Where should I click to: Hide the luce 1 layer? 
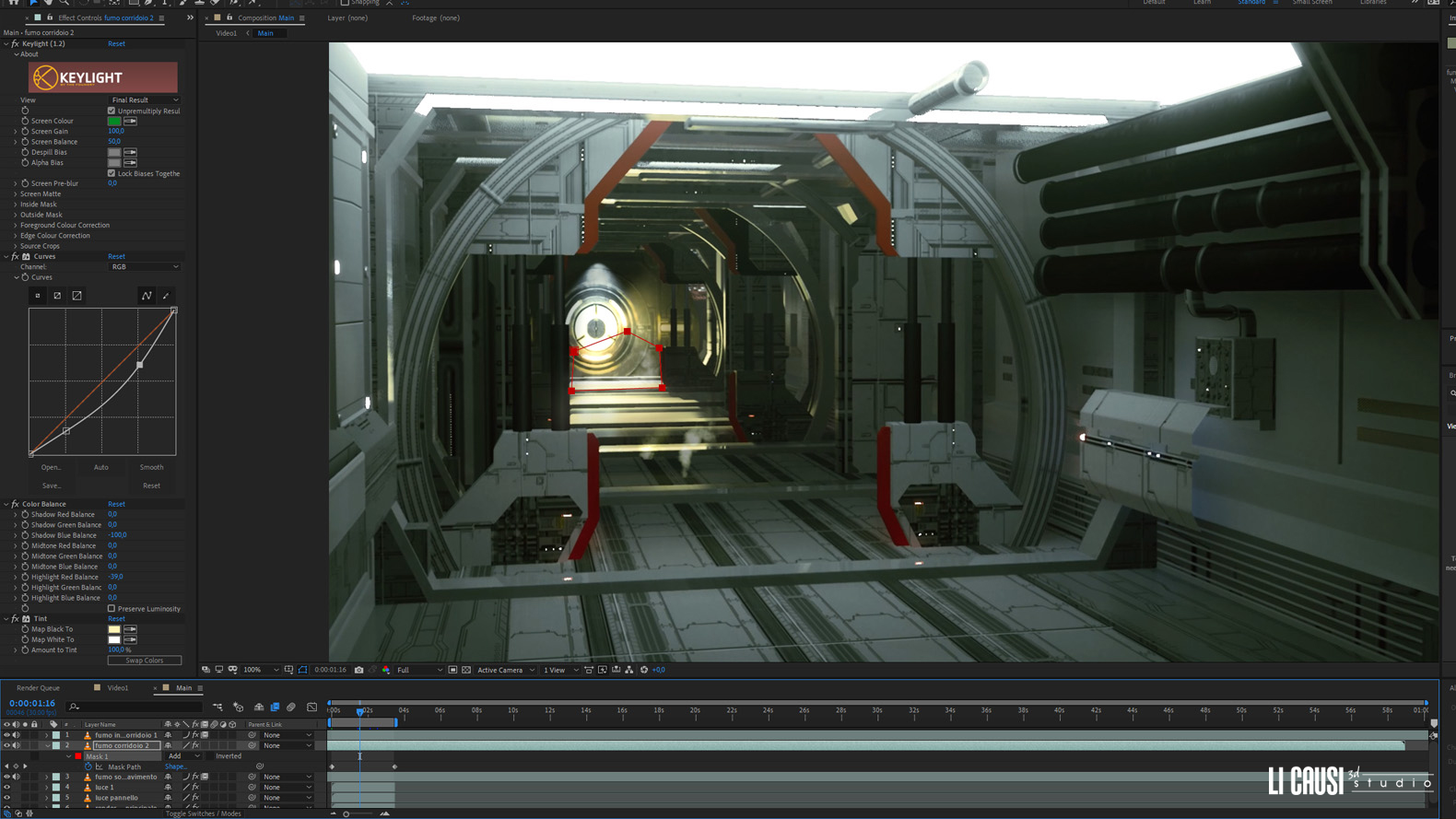[6, 788]
